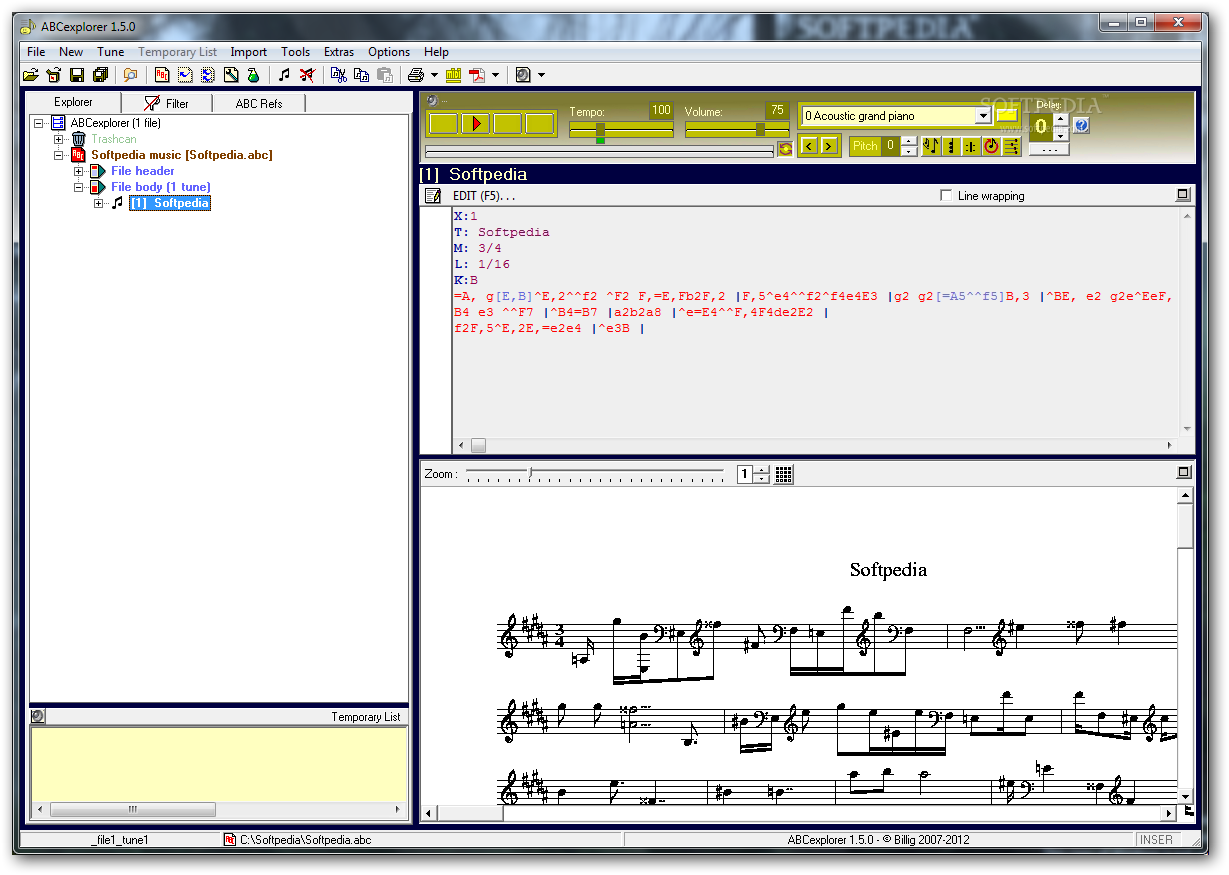This screenshot has height=875, width=1229.
Task: Open the Import menu
Action: coord(248,52)
